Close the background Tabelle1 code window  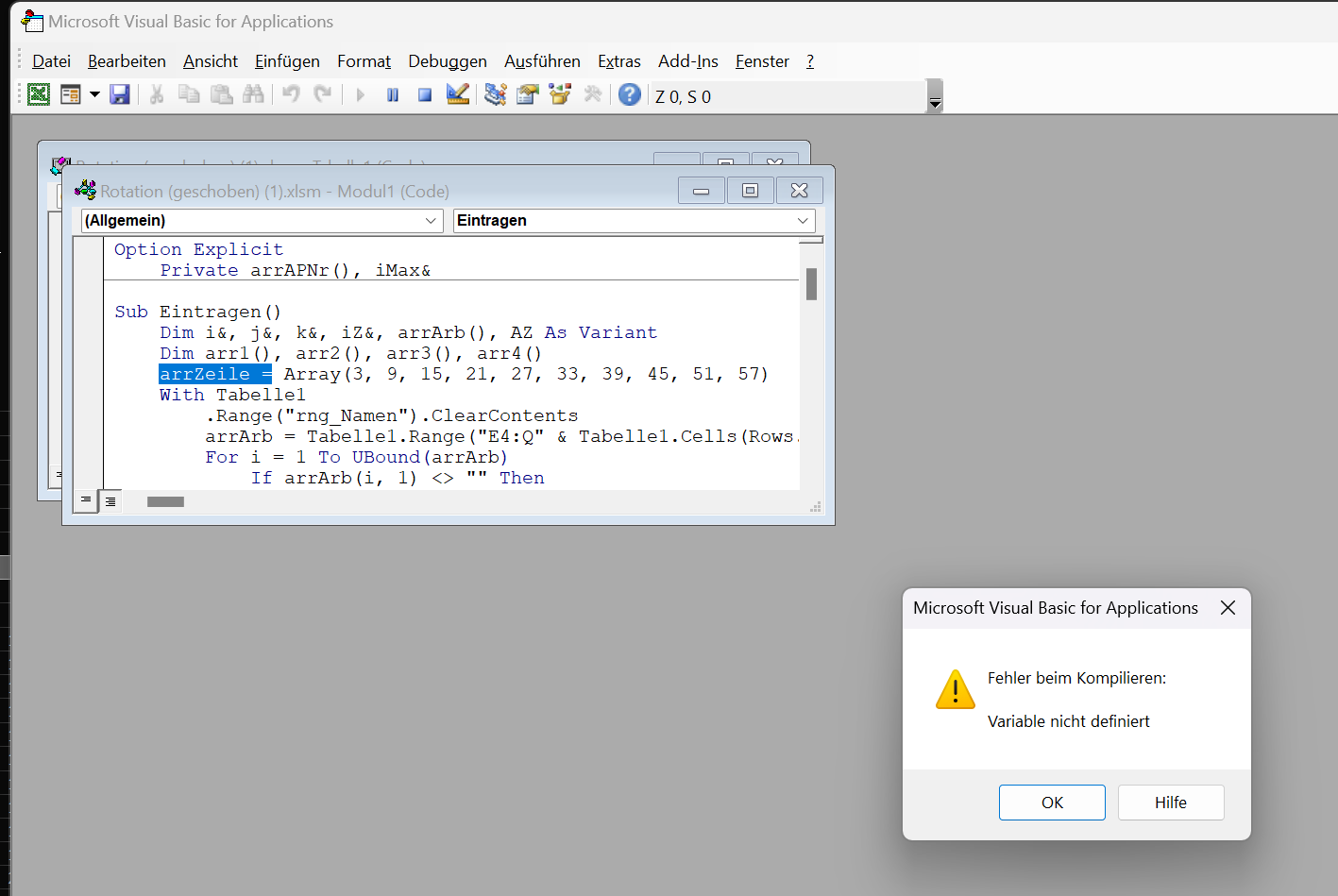(x=775, y=160)
